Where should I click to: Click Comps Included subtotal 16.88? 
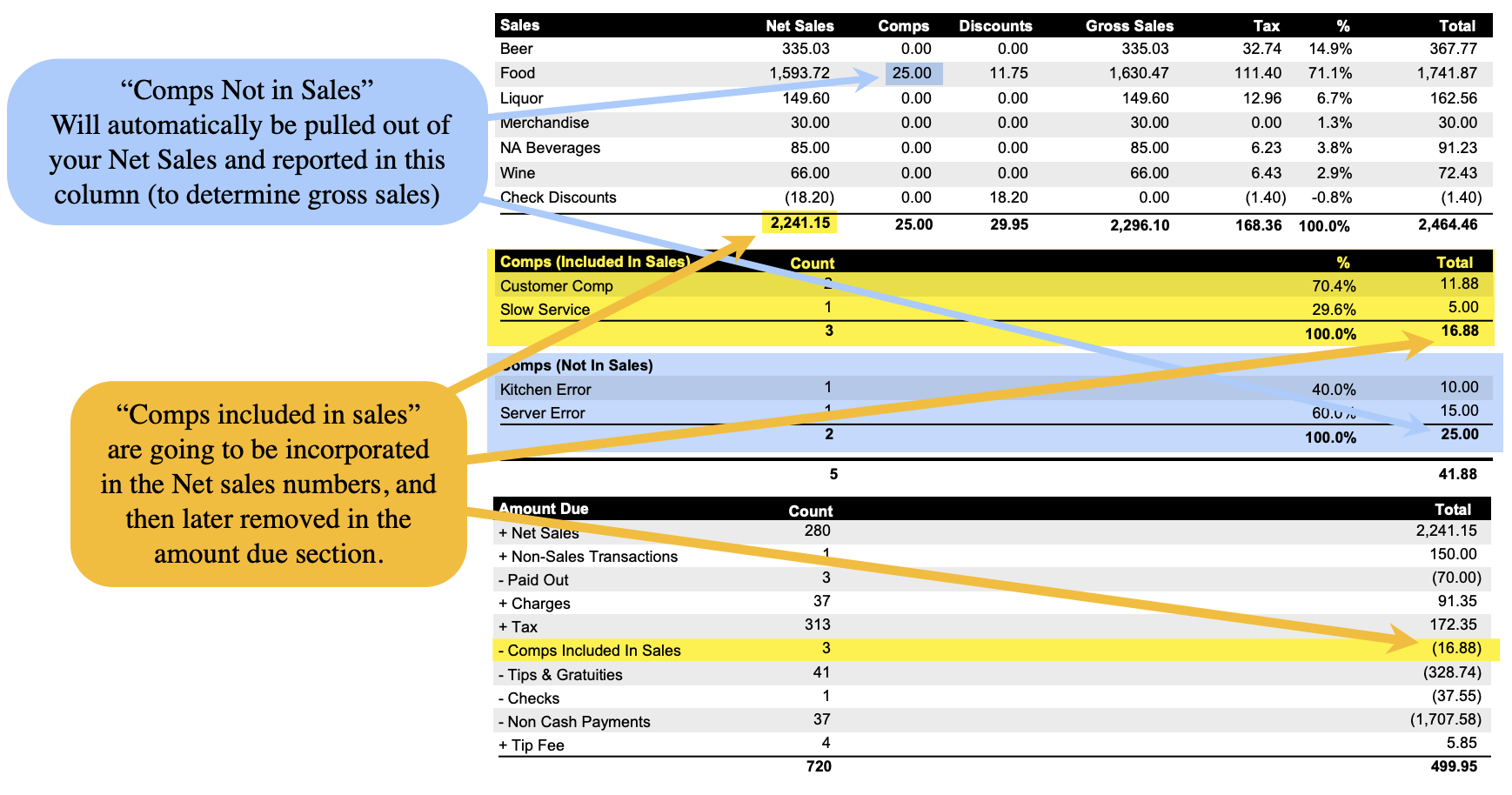[1460, 331]
